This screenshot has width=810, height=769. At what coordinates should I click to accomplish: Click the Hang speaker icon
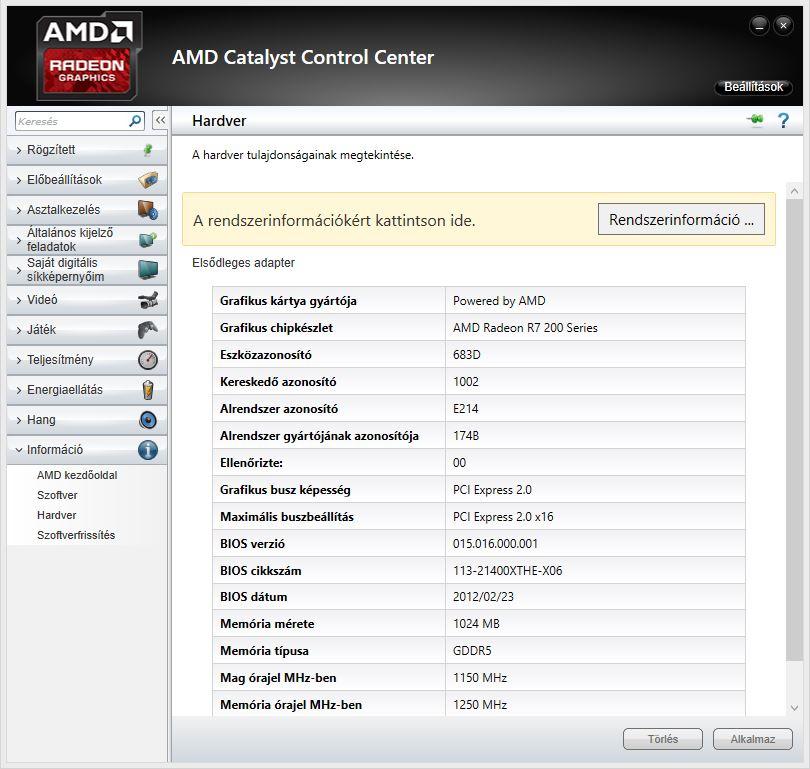(x=148, y=419)
